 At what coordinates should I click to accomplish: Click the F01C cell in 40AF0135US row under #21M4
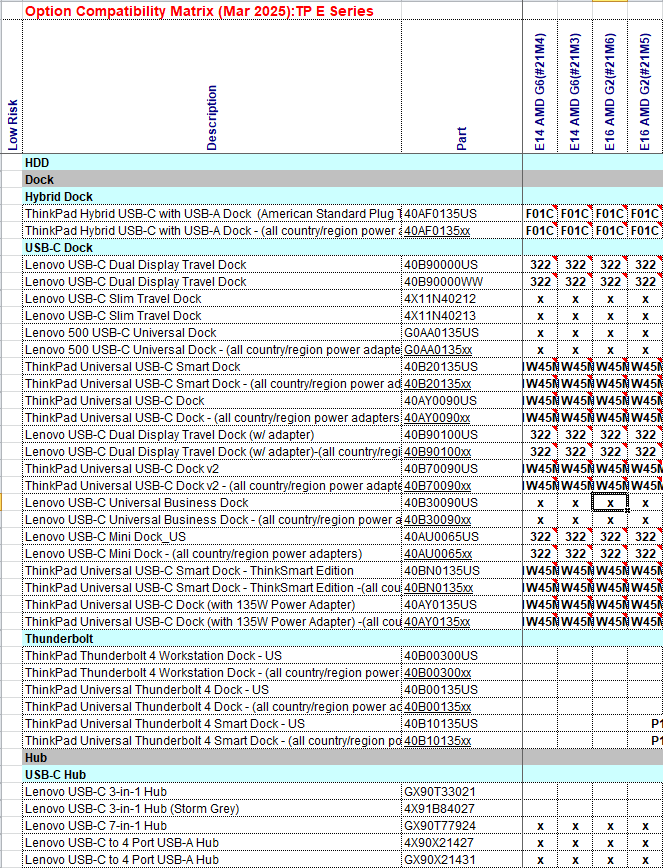pyautogui.click(x=540, y=214)
